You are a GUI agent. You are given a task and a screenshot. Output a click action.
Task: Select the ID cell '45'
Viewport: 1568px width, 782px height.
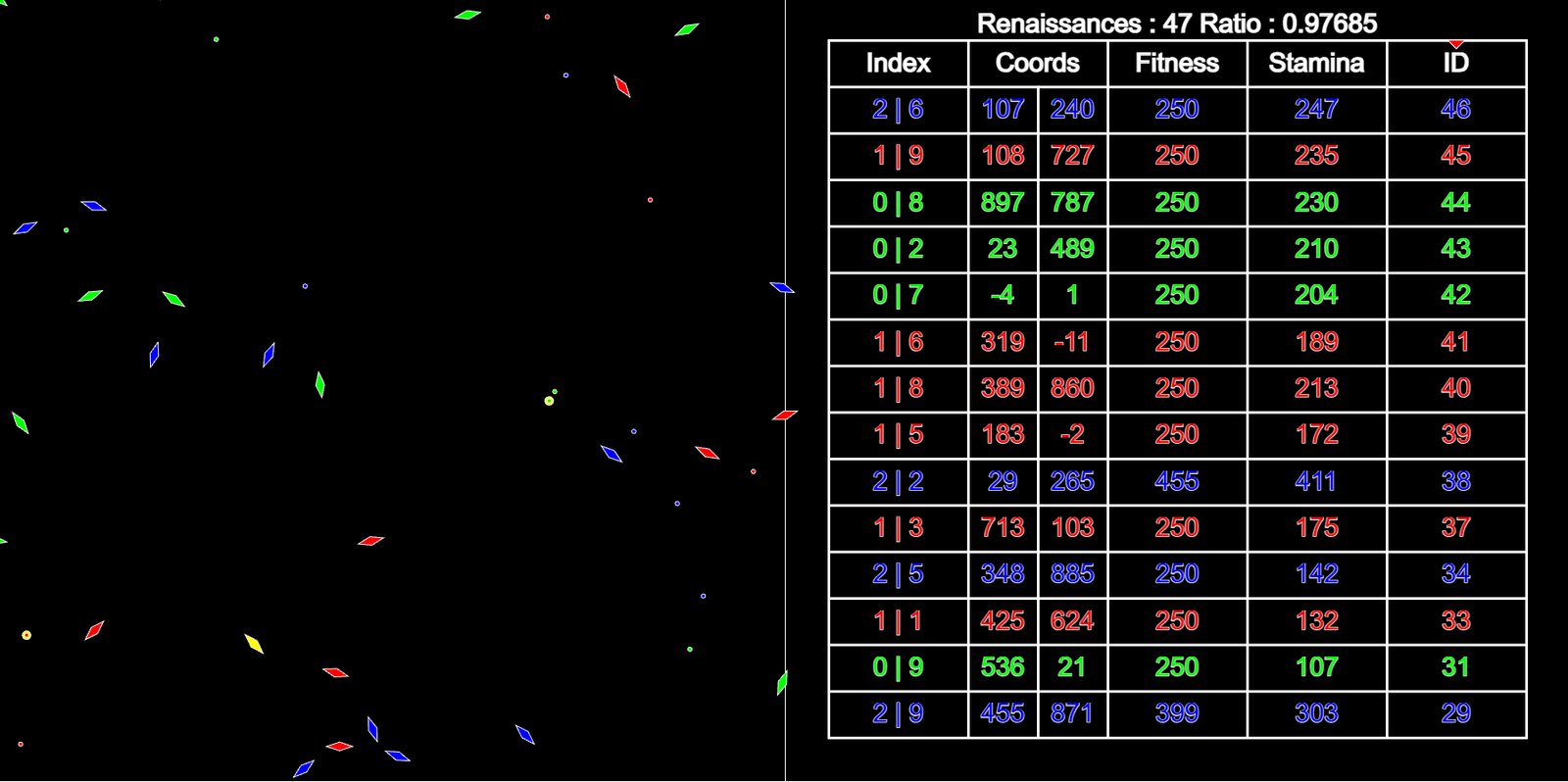[x=1455, y=155]
